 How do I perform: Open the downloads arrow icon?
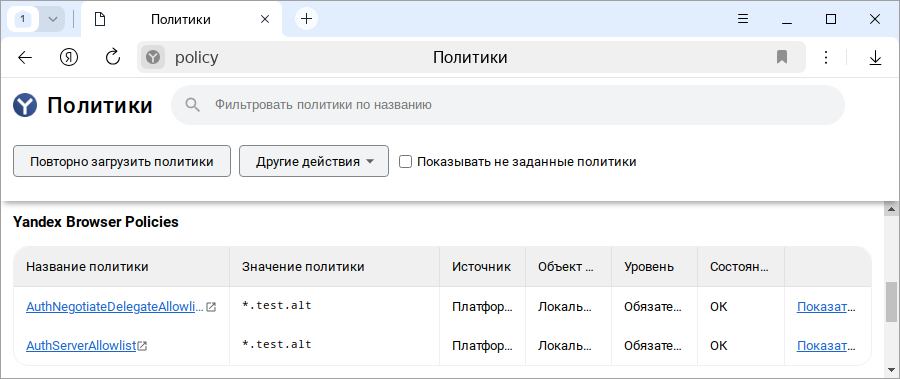(x=875, y=57)
